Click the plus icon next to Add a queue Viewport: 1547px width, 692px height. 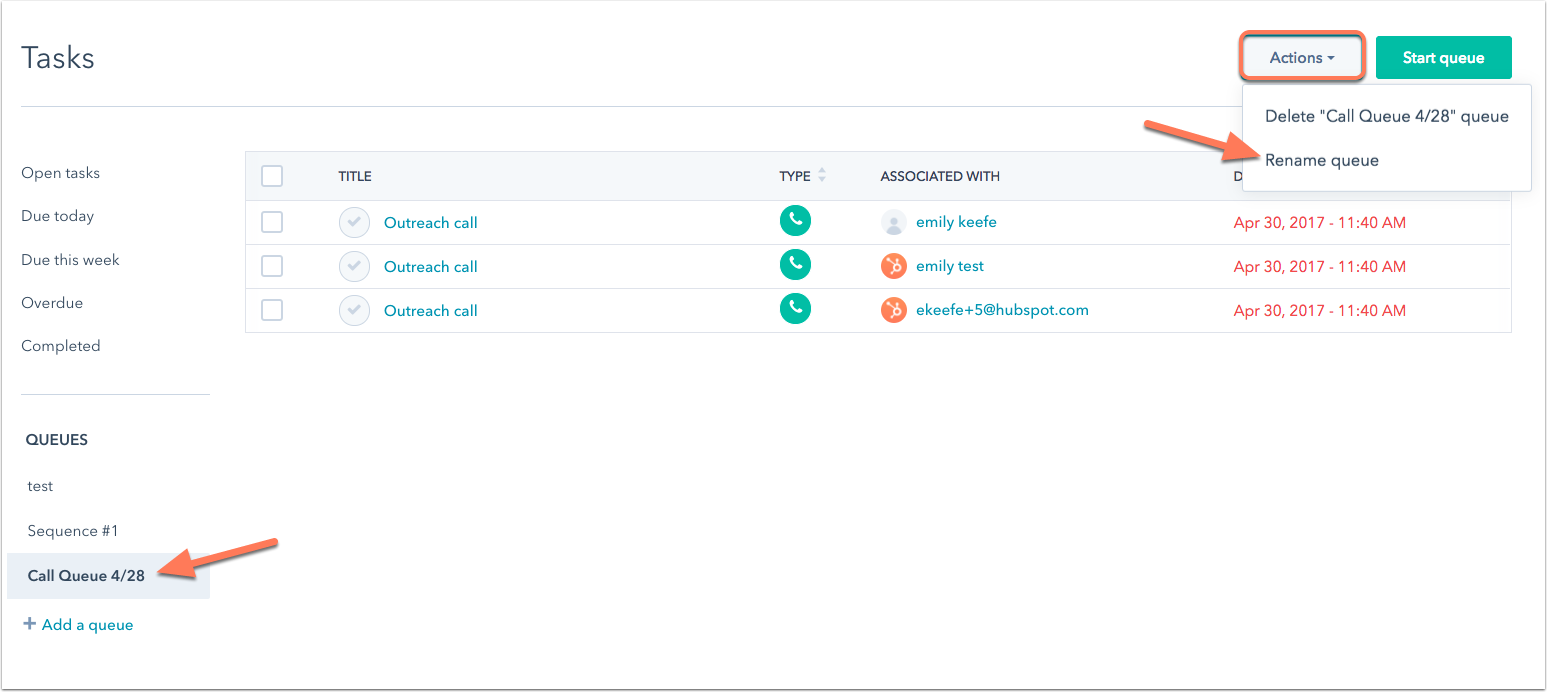tap(29, 624)
